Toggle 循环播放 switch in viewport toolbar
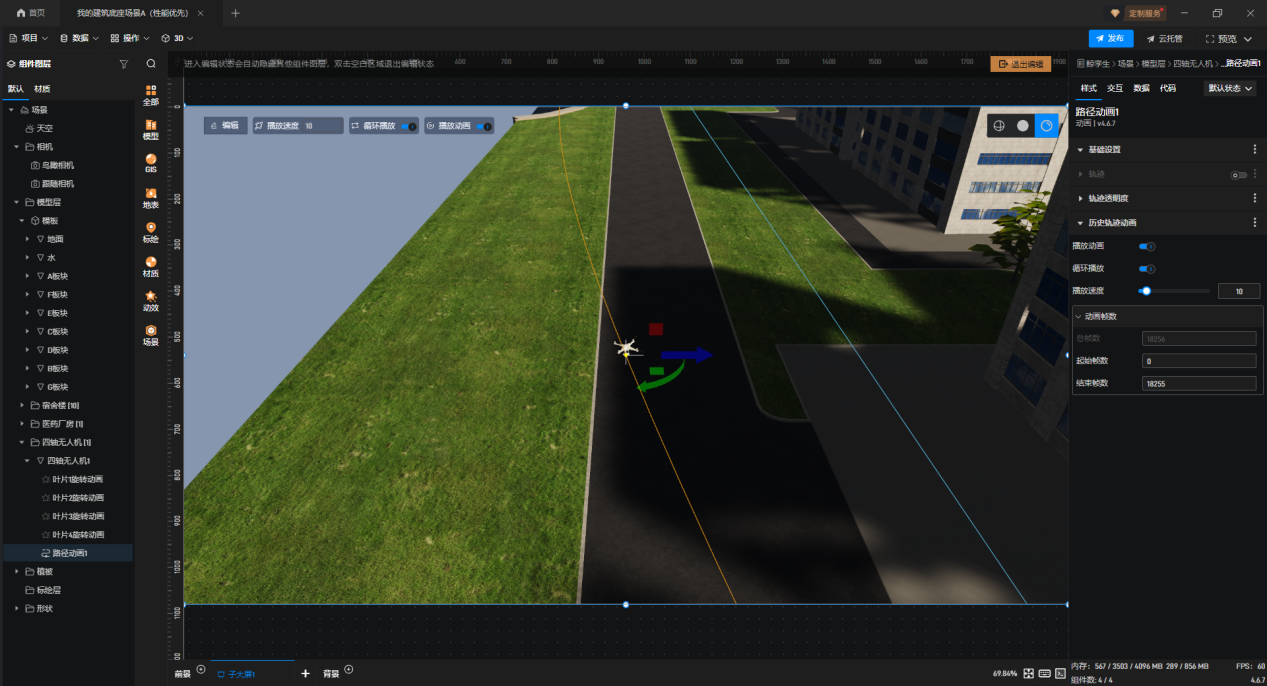Screen dimensions: 1267x686 (x=408, y=126)
